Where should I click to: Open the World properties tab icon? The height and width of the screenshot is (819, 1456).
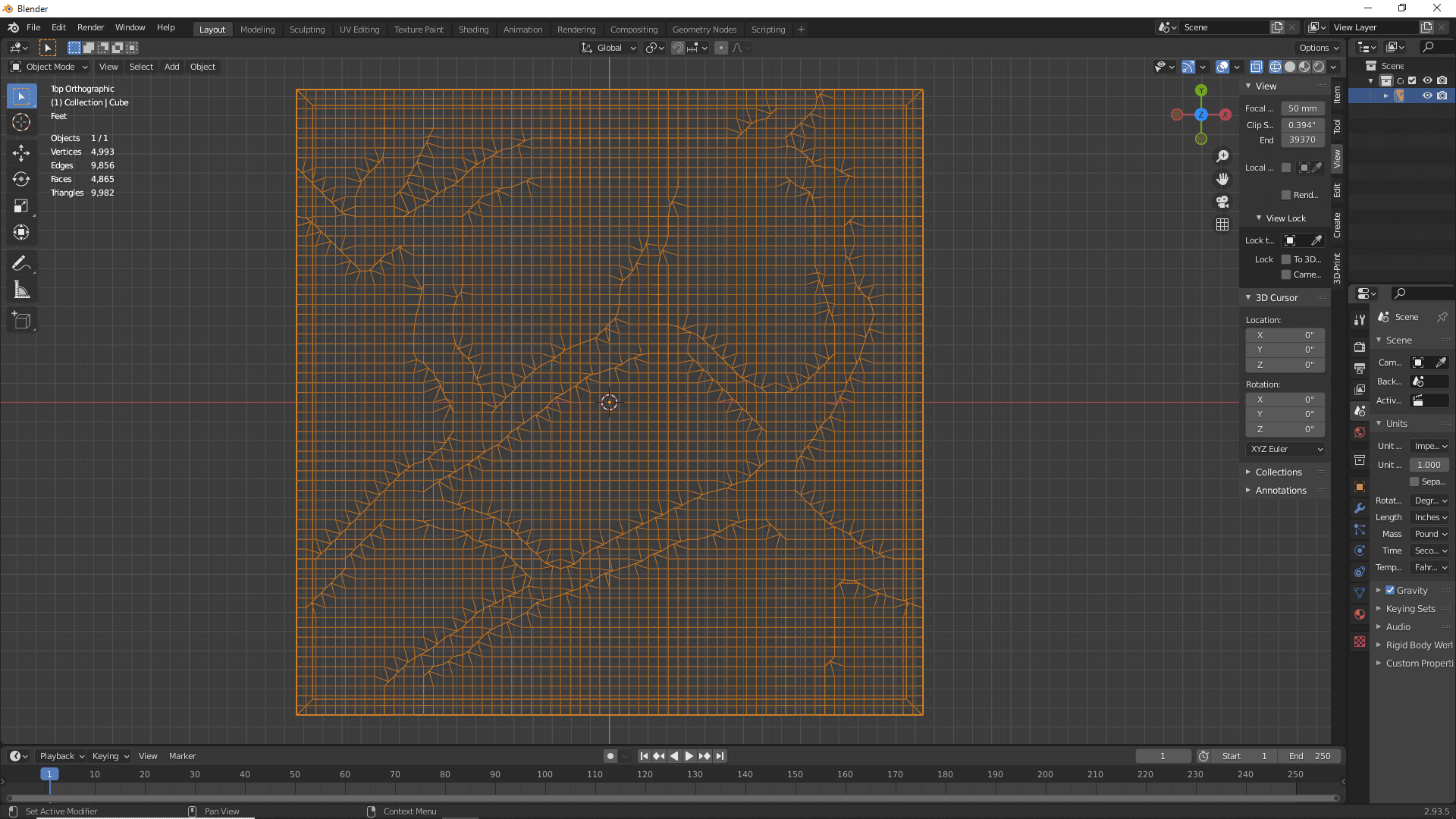pos(1360,432)
